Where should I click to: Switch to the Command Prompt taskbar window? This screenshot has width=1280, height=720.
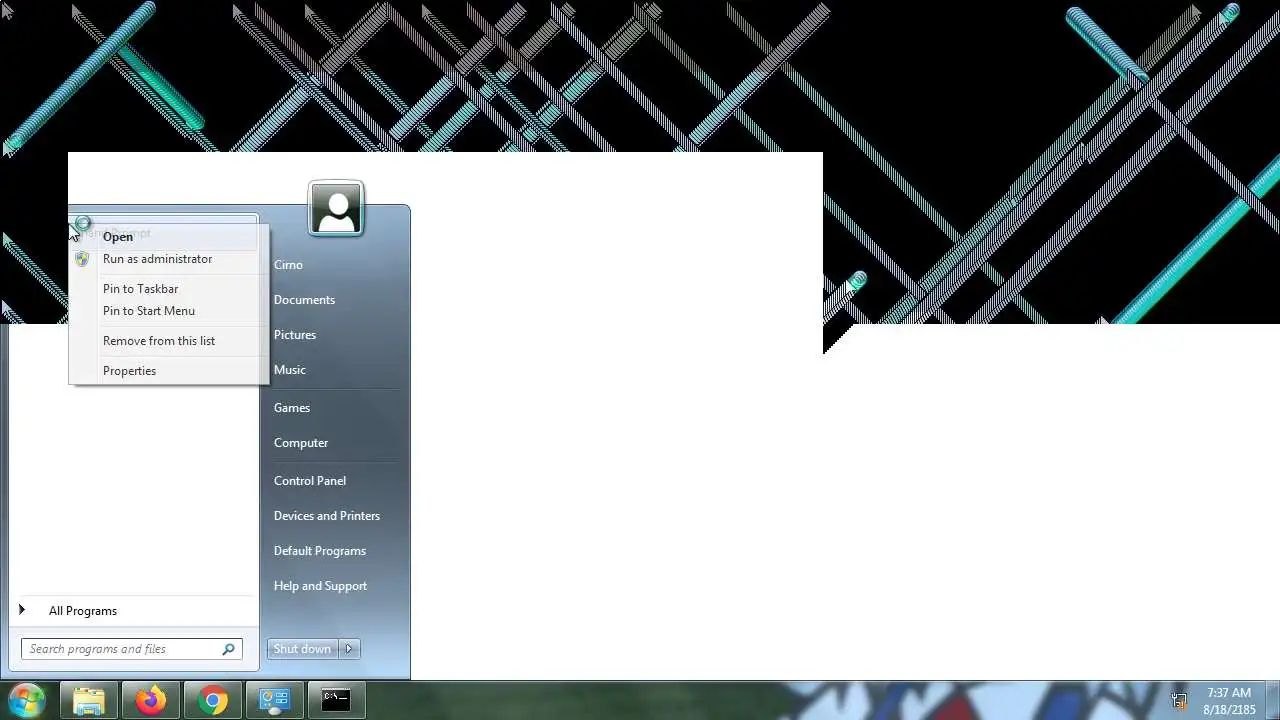pyautogui.click(x=337, y=700)
